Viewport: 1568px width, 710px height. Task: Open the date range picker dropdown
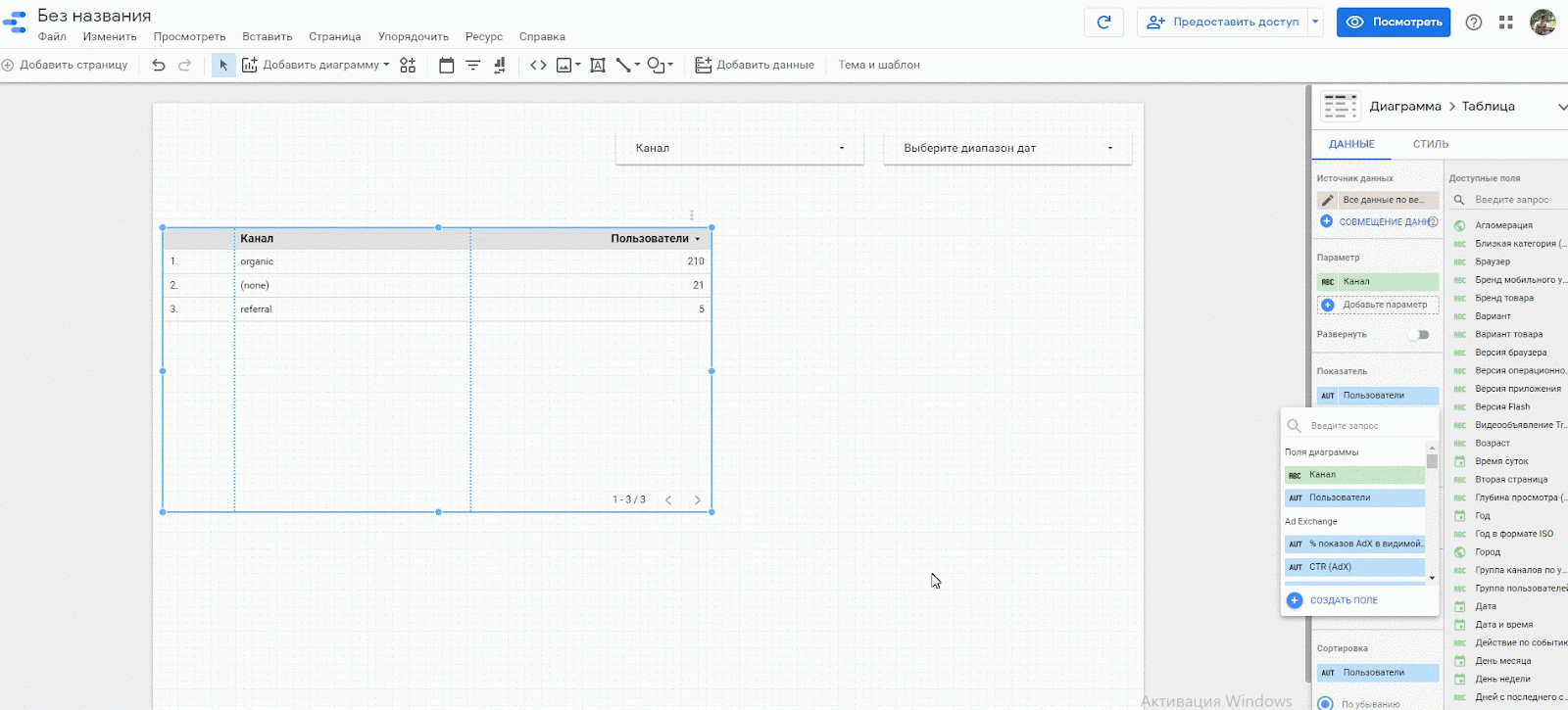point(1007,148)
